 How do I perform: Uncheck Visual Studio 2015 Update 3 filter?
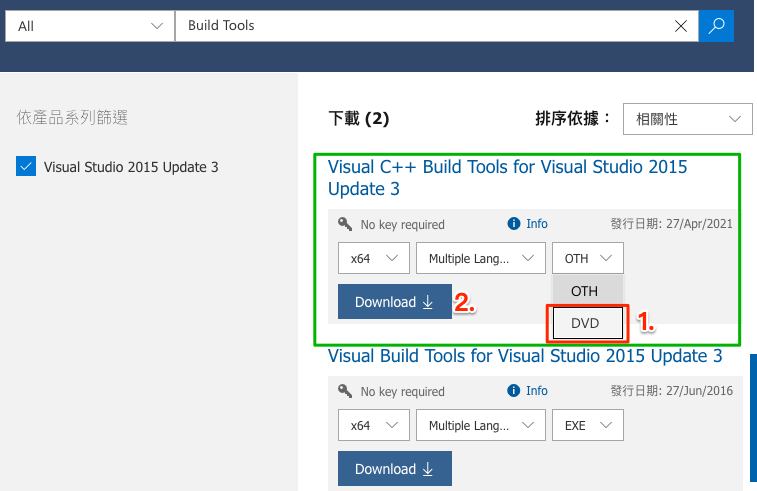pyautogui.click(x=26, y=166)
